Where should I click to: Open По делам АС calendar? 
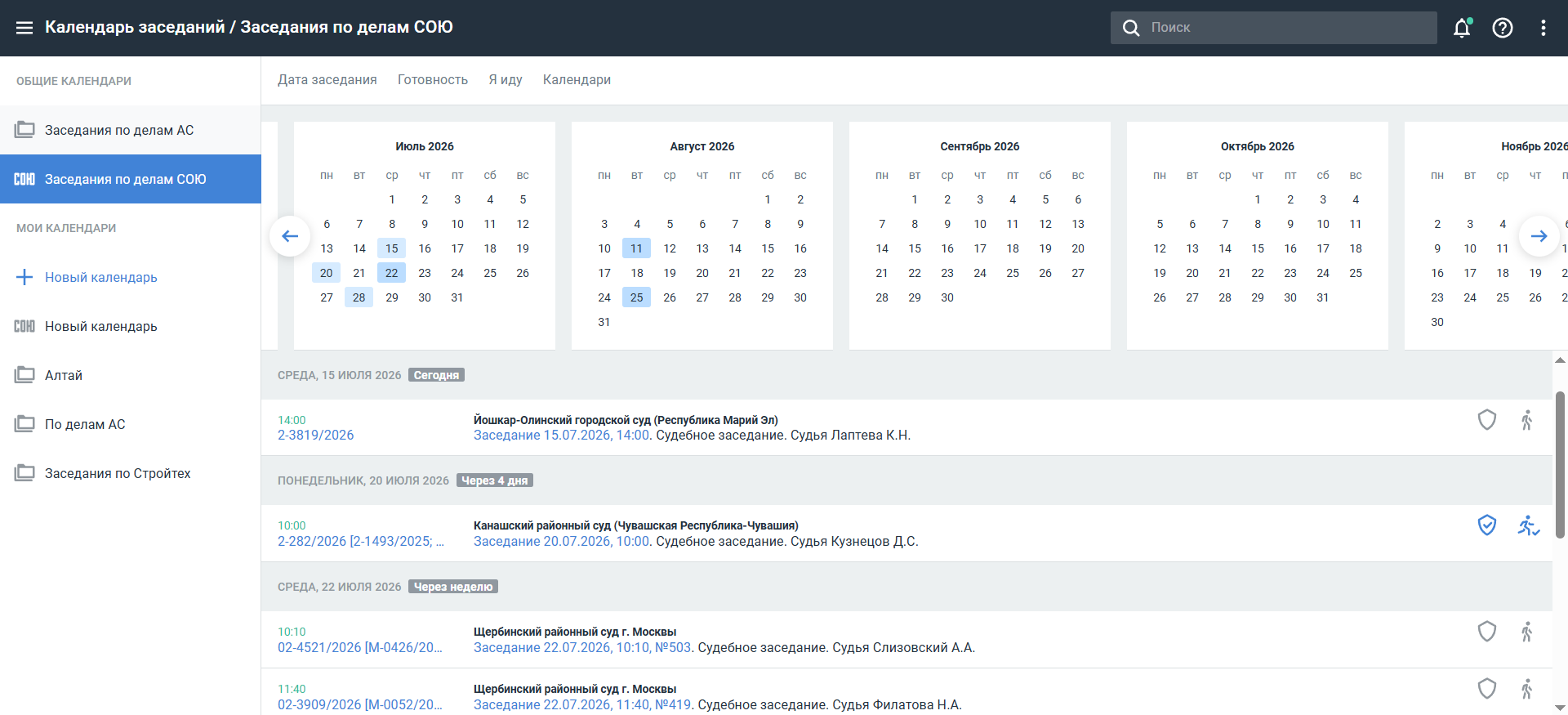(131, 424)
